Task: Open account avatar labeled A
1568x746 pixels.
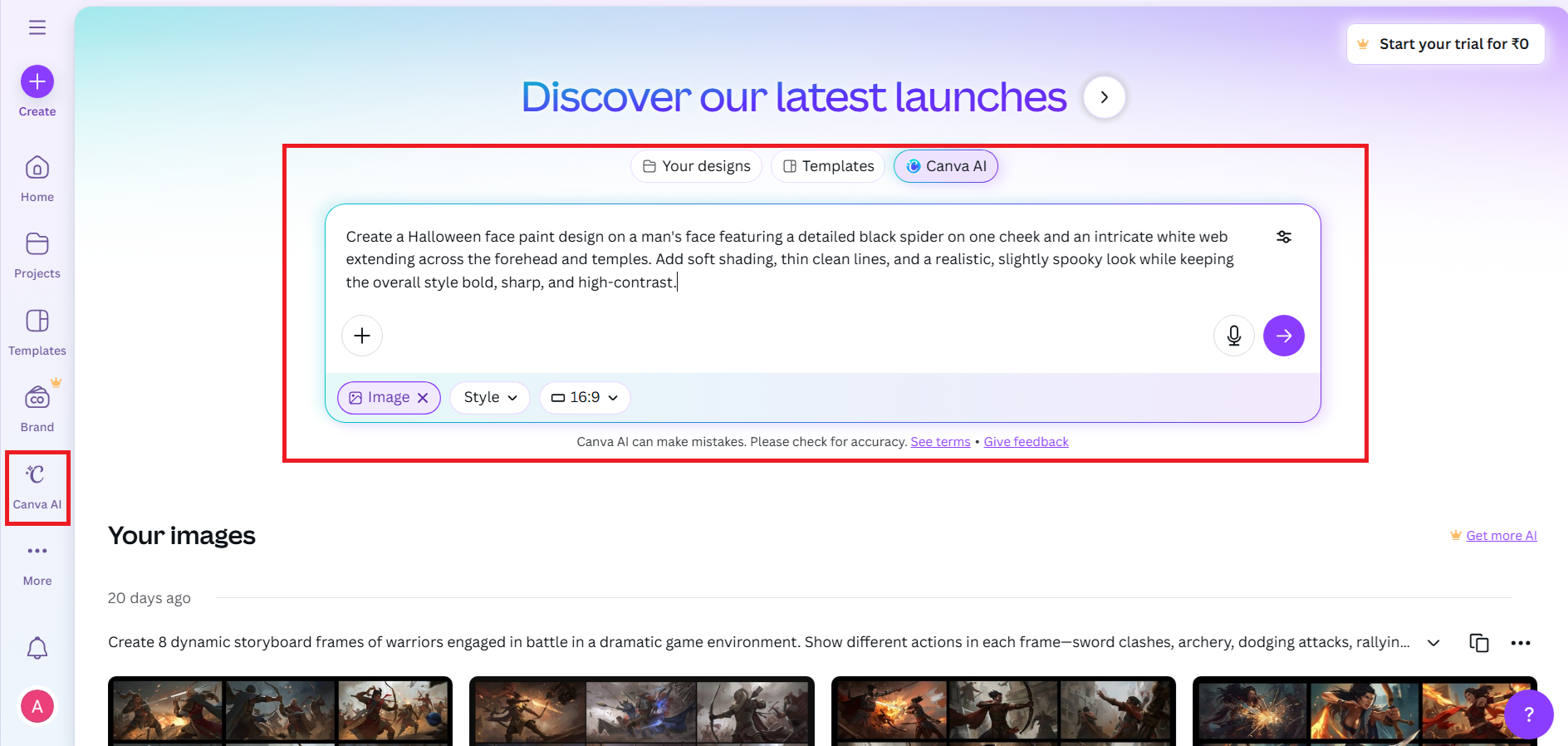Action: (x=37, y=706)
